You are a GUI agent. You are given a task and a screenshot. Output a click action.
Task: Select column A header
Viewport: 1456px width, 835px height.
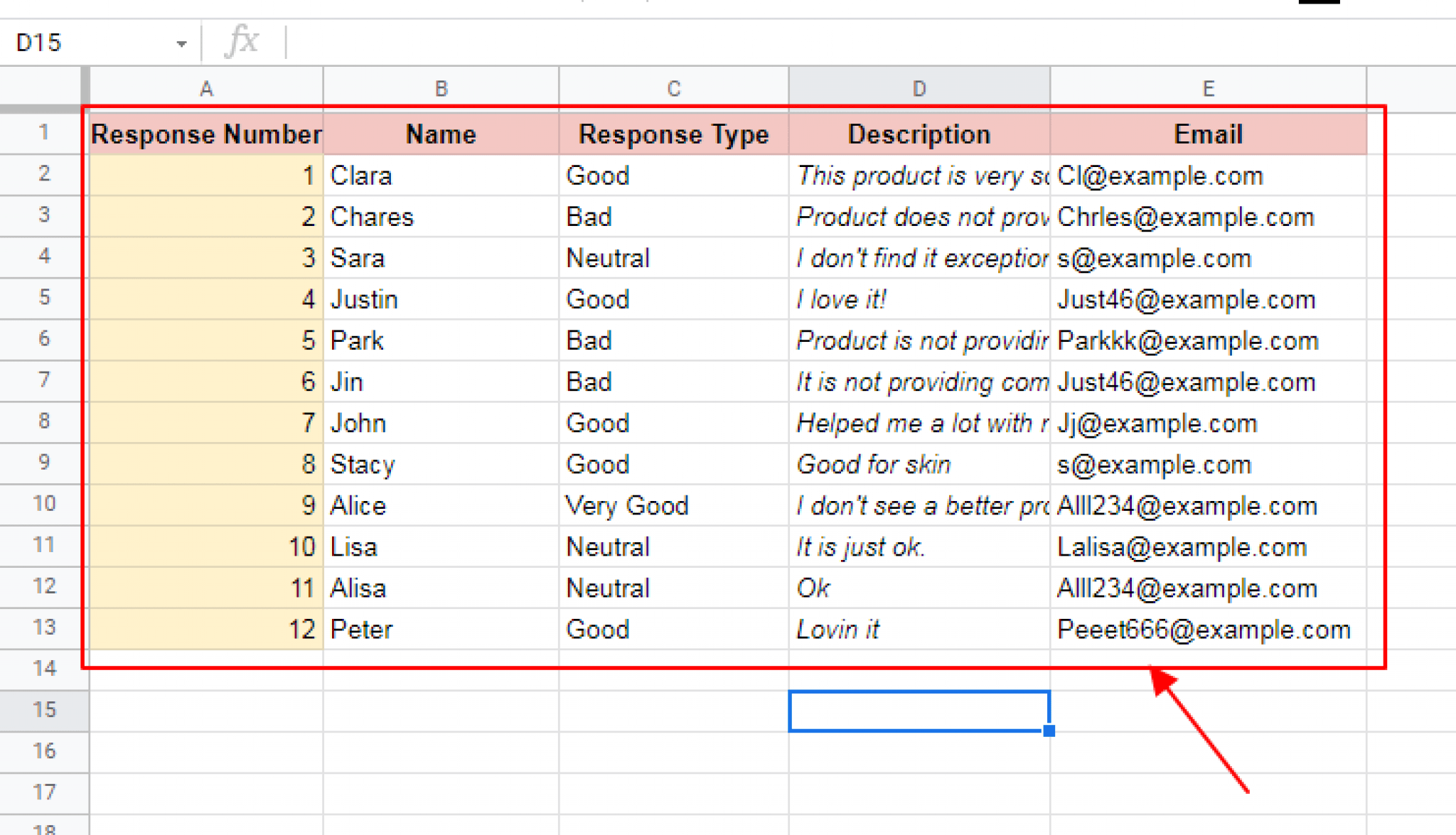point(205,87)
